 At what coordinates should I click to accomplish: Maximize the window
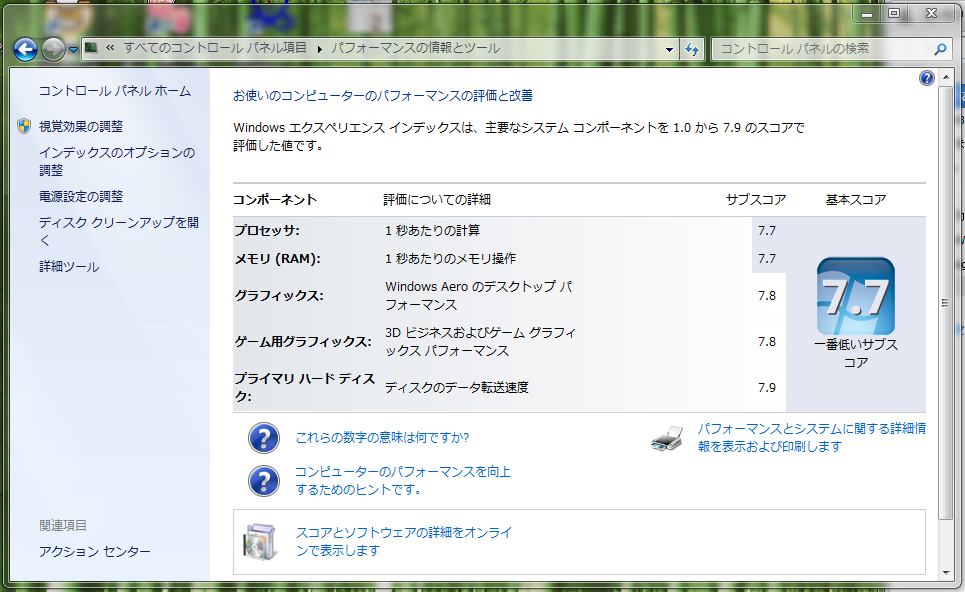(x=894, y=14)
